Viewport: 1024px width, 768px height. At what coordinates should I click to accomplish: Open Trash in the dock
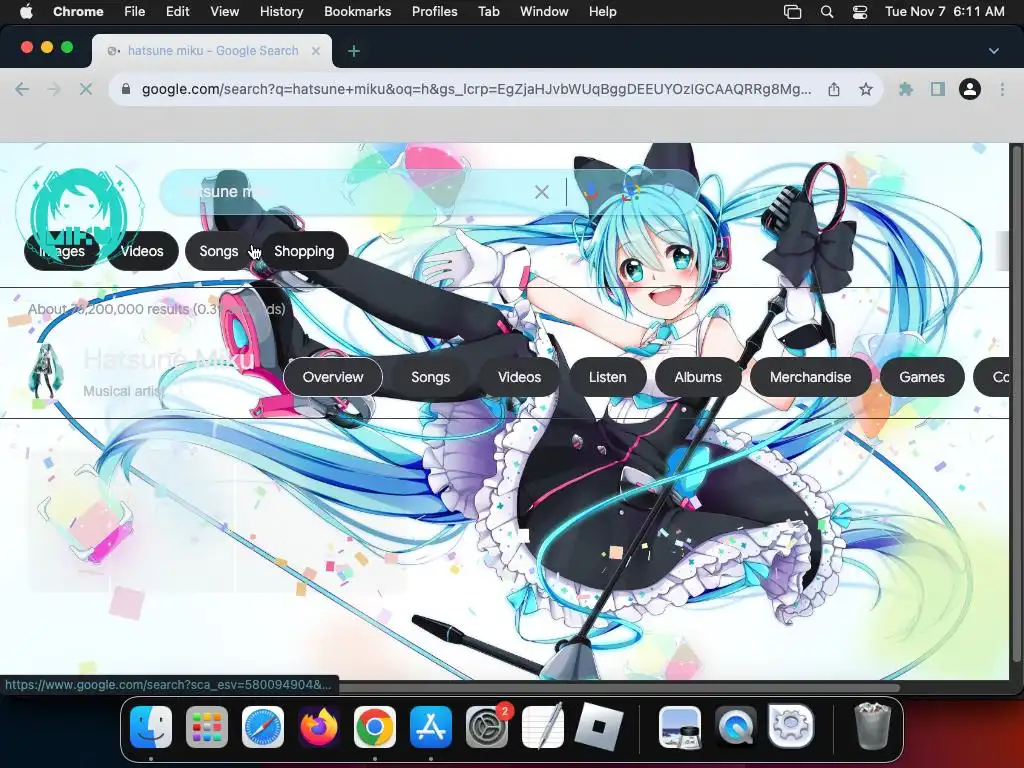pos(872,726)
